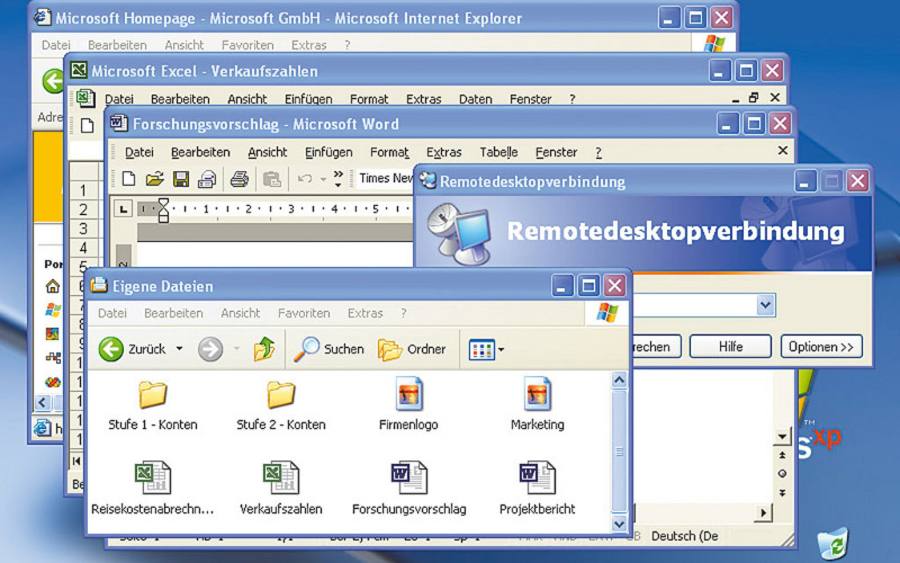
Task: Open the Tabelle menu in Word
Action: coord(499,152)
